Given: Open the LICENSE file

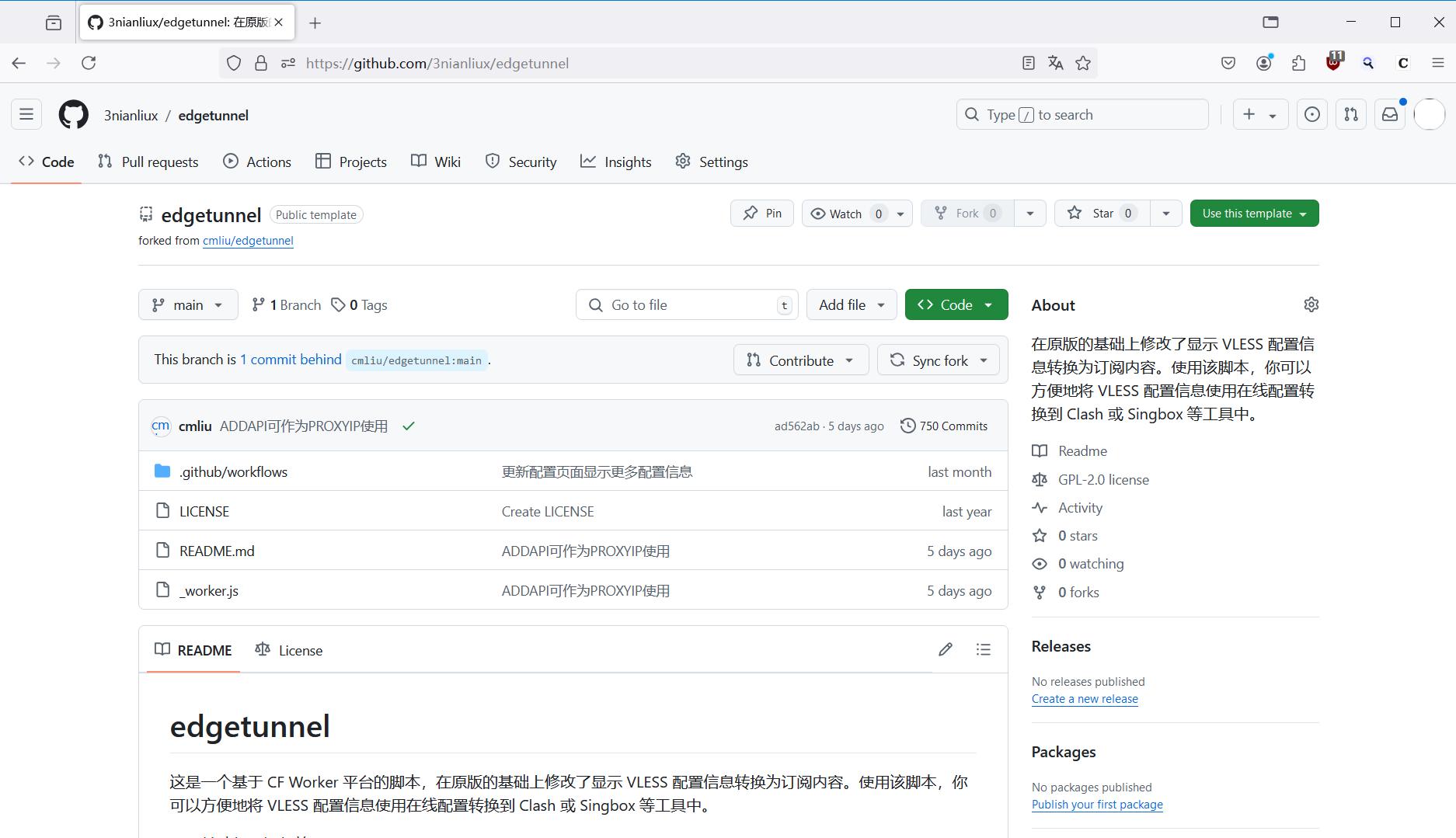Looking at the screenshot, I should pos(204,511).
